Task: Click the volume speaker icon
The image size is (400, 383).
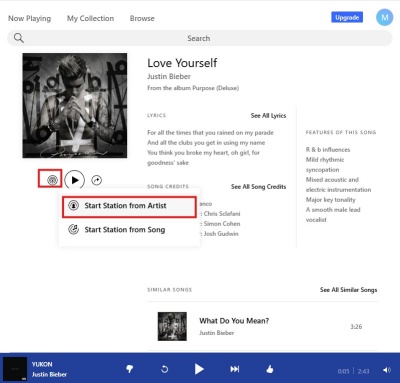Action: 387,370
